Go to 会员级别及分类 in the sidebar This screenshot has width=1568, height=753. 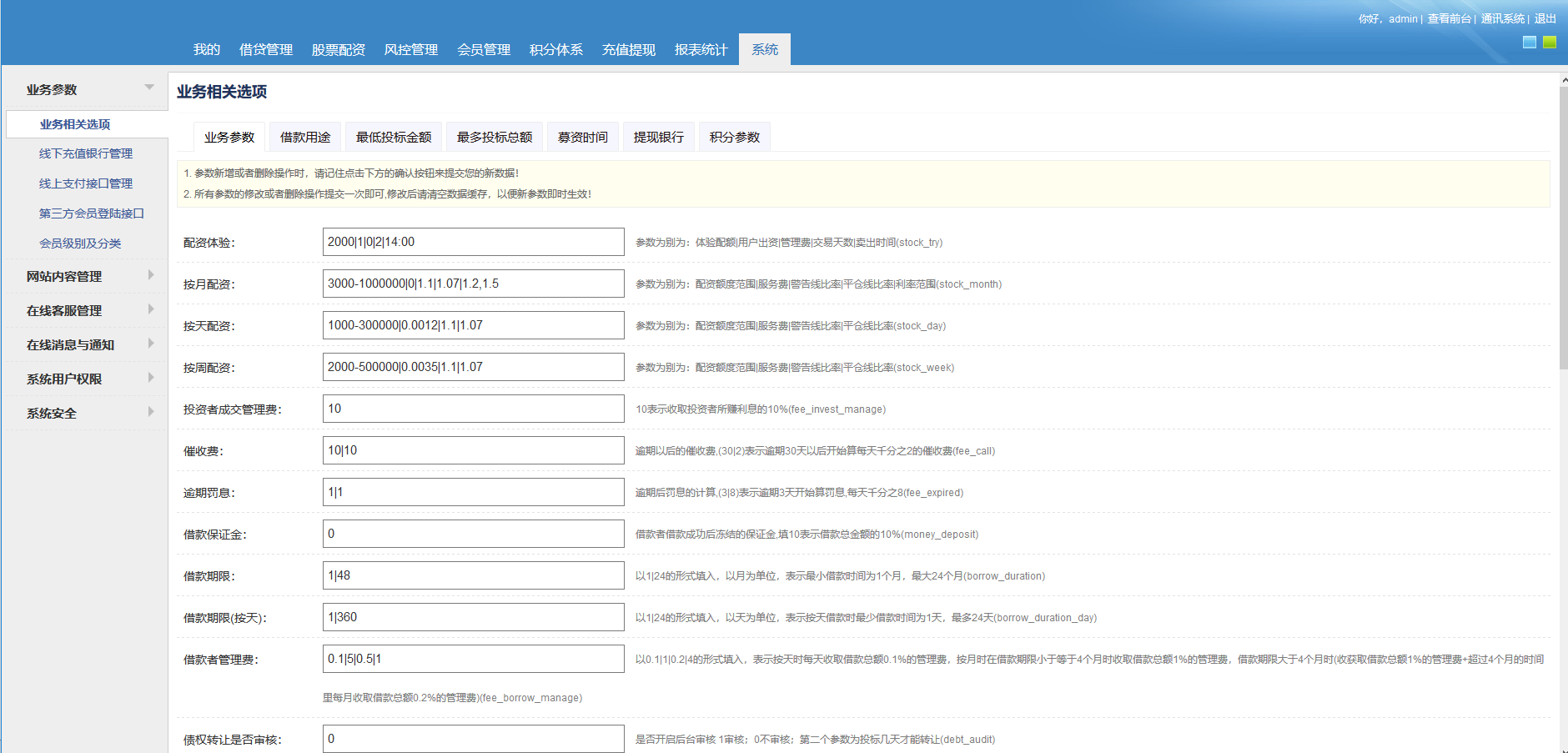point(80,243)
